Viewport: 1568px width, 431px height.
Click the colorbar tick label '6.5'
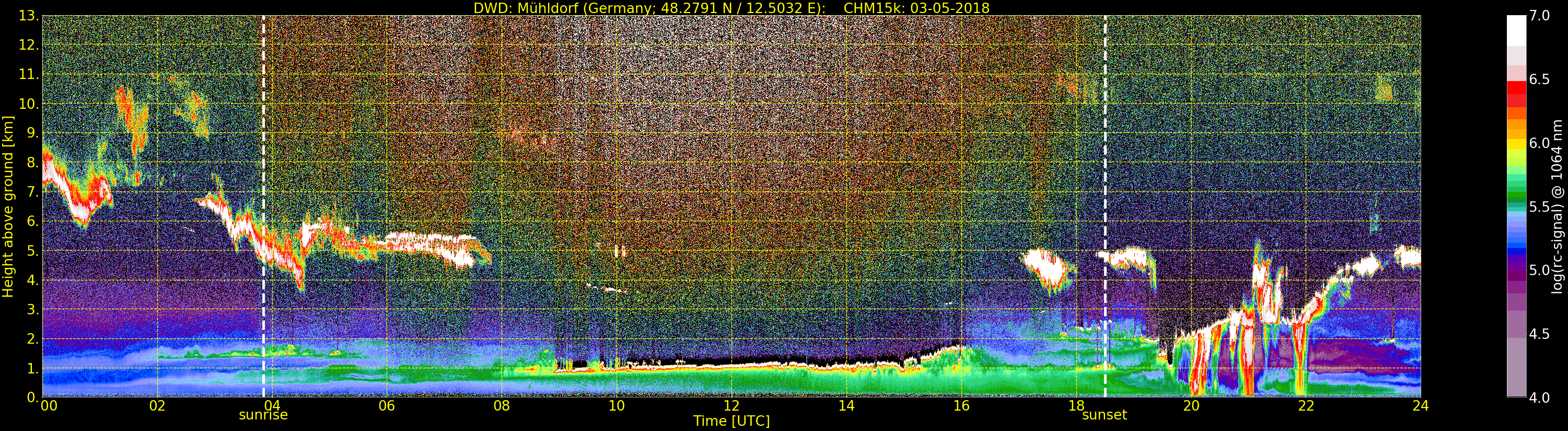(1539, 80)
